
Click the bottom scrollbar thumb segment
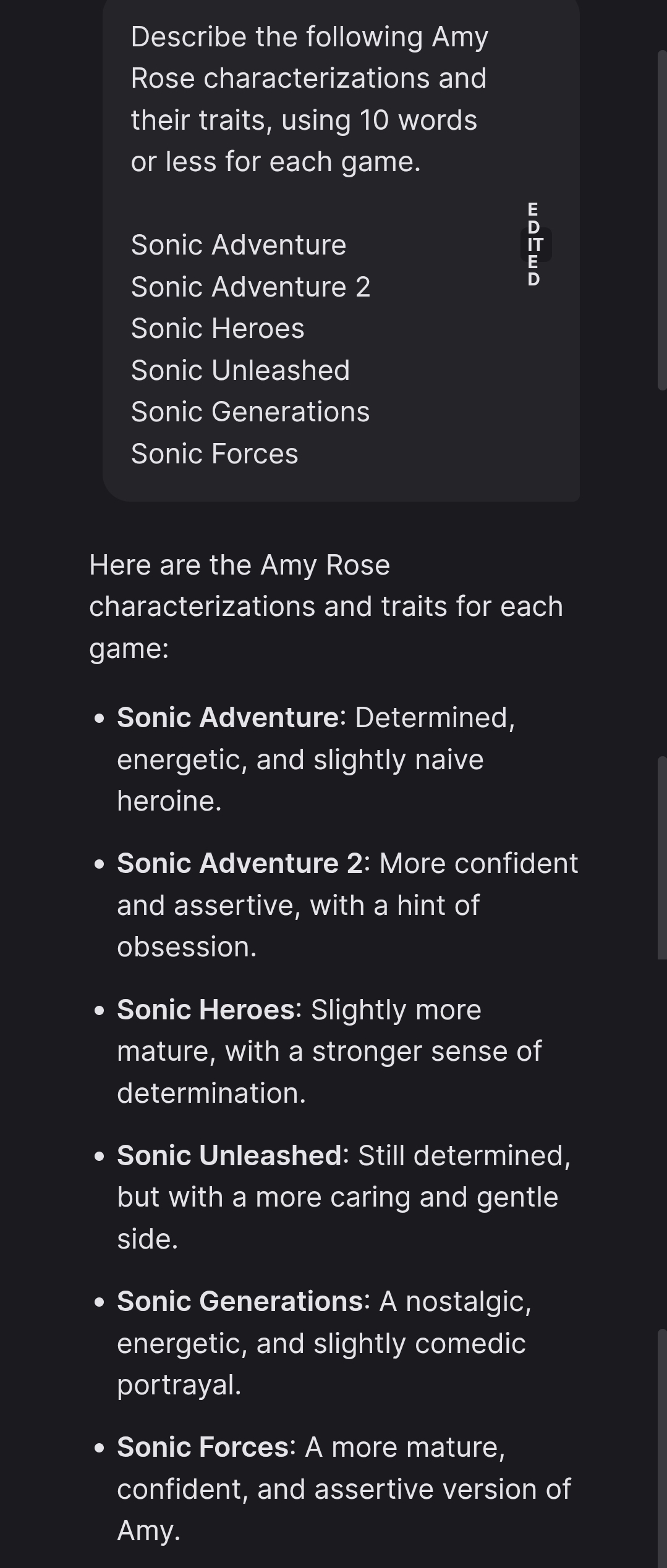pyautogui.click(x=661, y=1446)
